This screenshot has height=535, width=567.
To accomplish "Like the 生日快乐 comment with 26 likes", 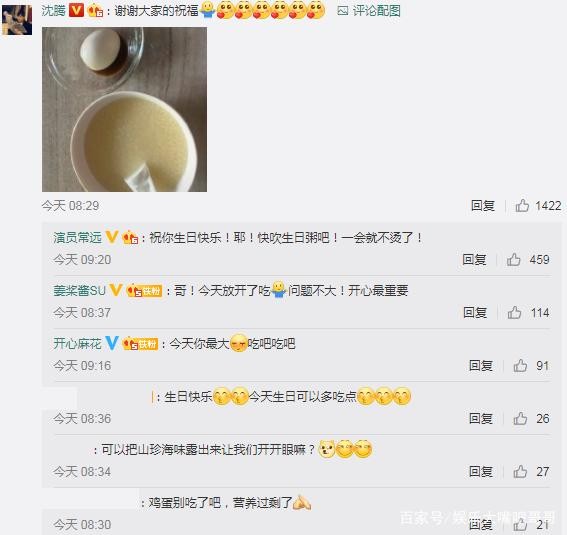I will coord(520,419).
